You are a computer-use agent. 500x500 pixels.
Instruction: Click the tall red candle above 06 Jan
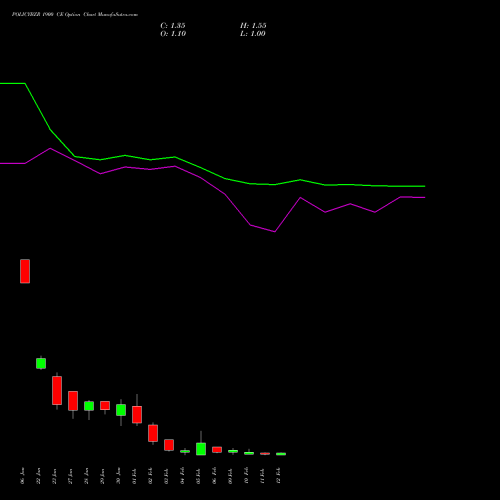pyautogui.click(x=25, y=271)
